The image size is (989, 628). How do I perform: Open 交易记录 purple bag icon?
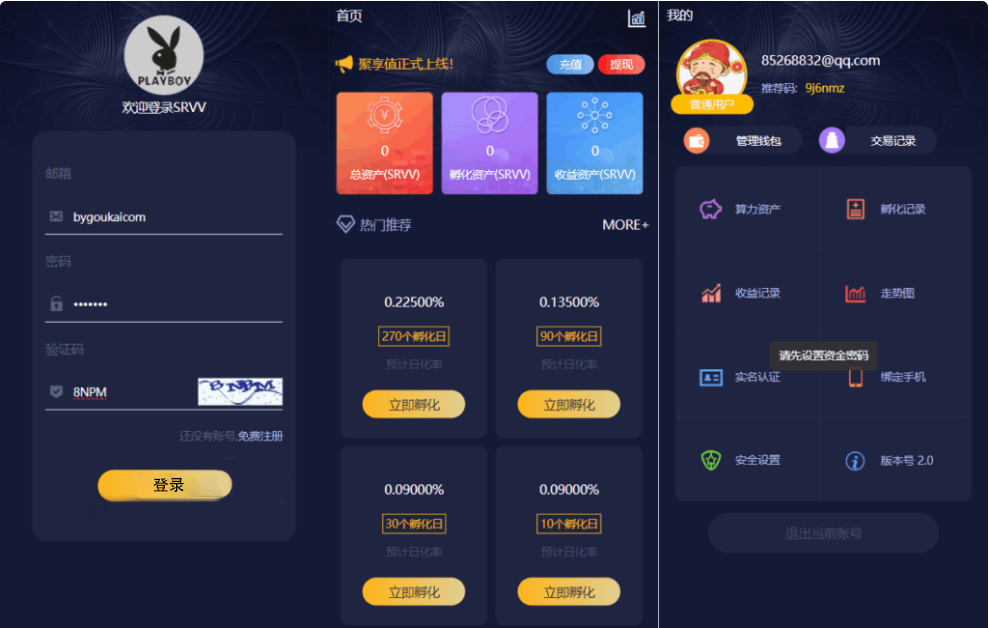point(832,141)
